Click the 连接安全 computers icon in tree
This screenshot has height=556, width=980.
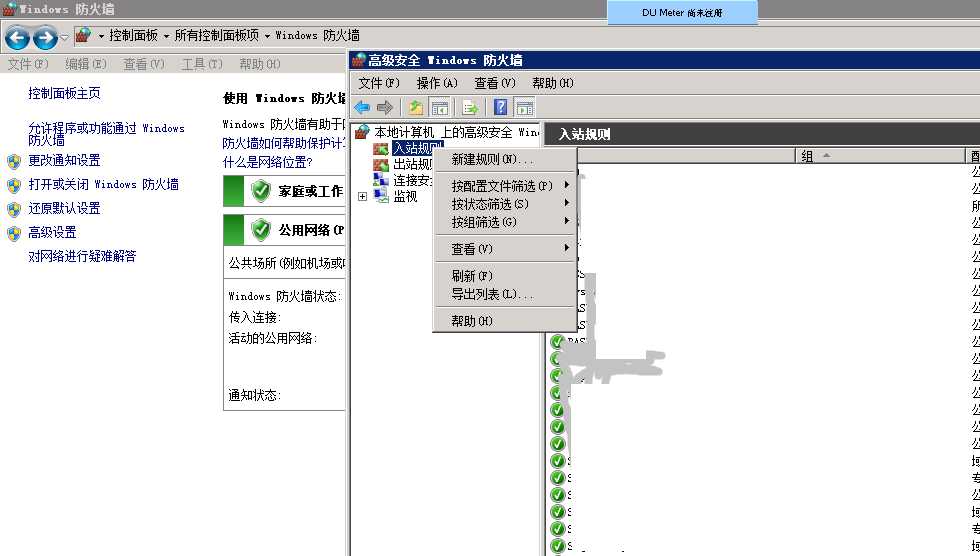(381, 180)
